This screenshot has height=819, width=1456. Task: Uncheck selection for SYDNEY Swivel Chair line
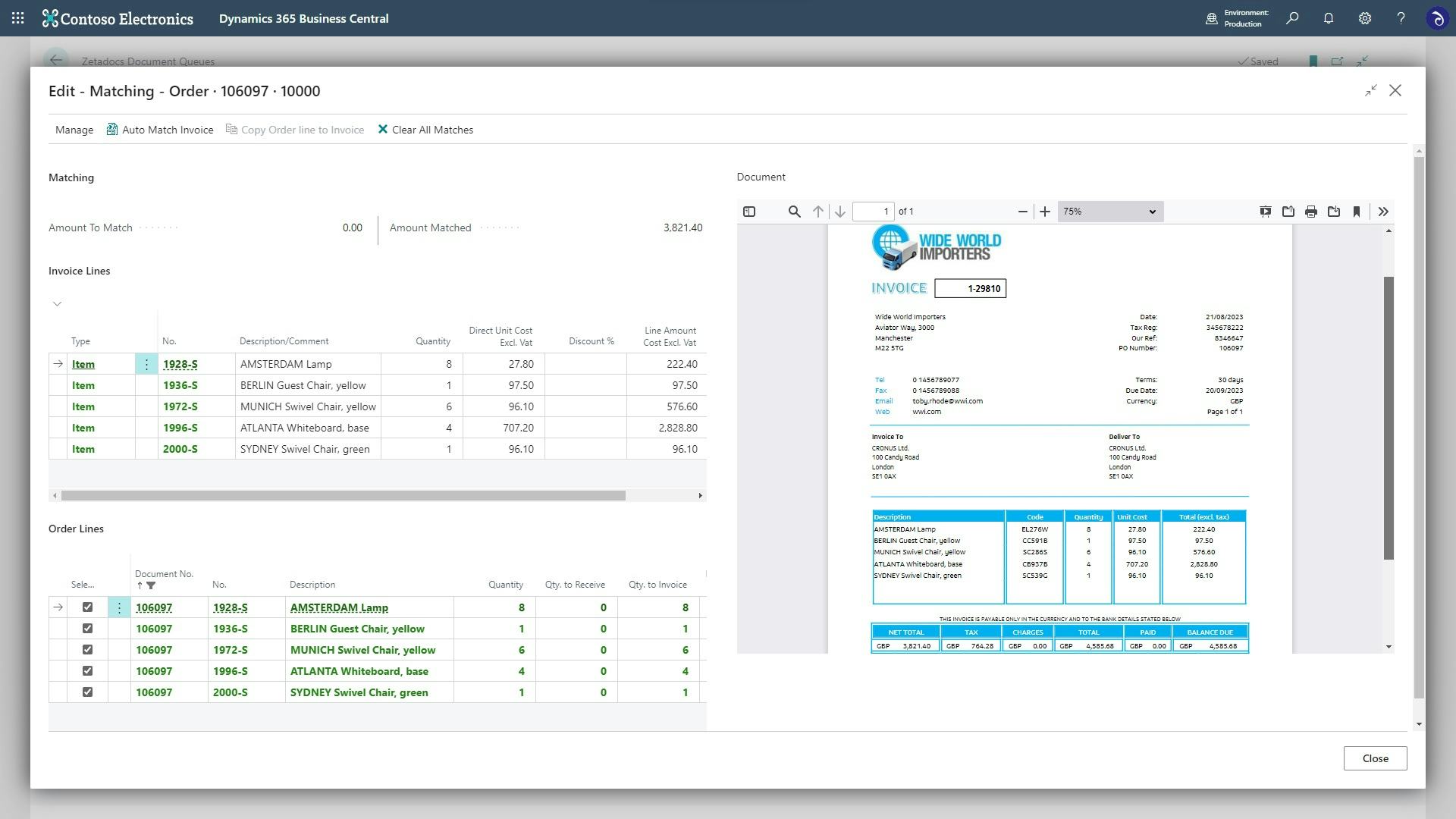click(x=87, y=692)
